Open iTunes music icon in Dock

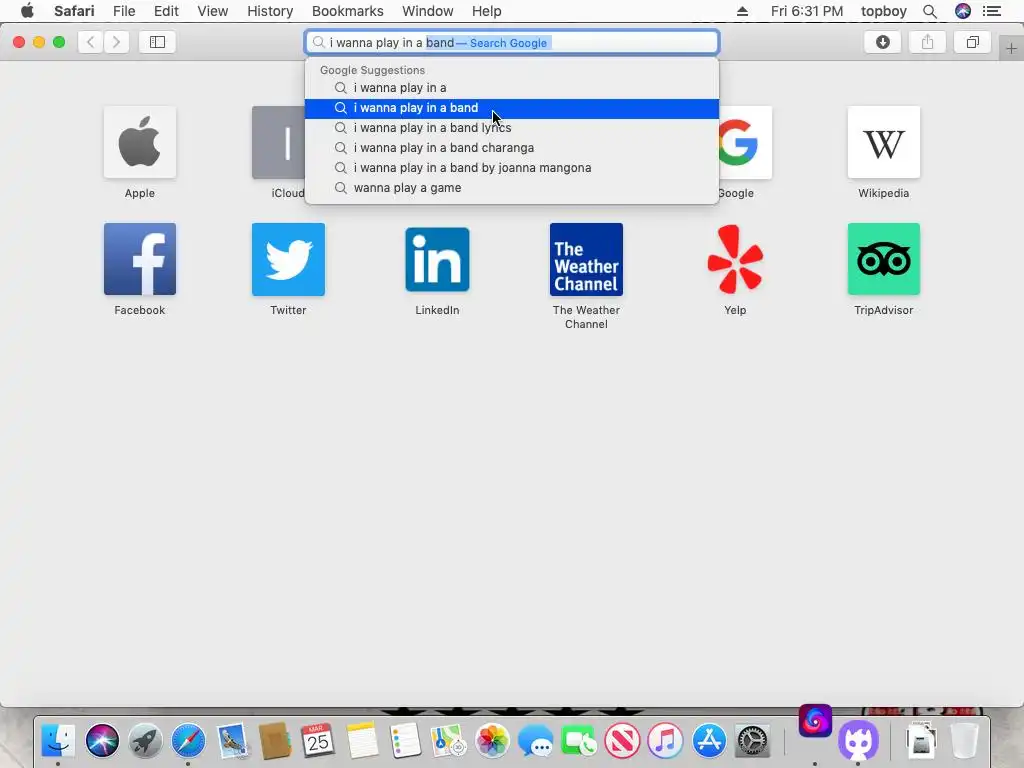point(665,741)
